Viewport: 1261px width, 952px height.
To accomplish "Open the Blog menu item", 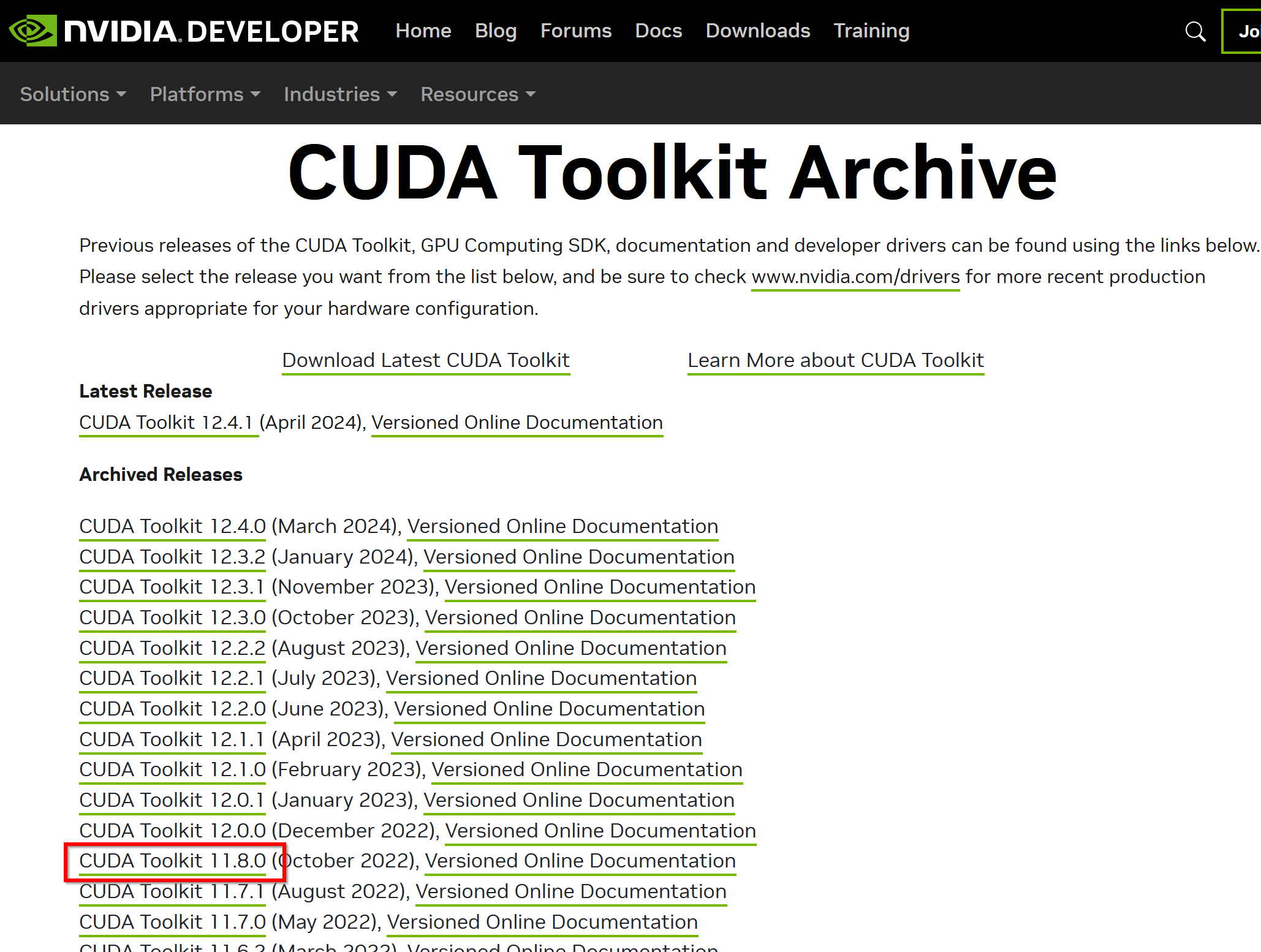I will tap(496, 31).
